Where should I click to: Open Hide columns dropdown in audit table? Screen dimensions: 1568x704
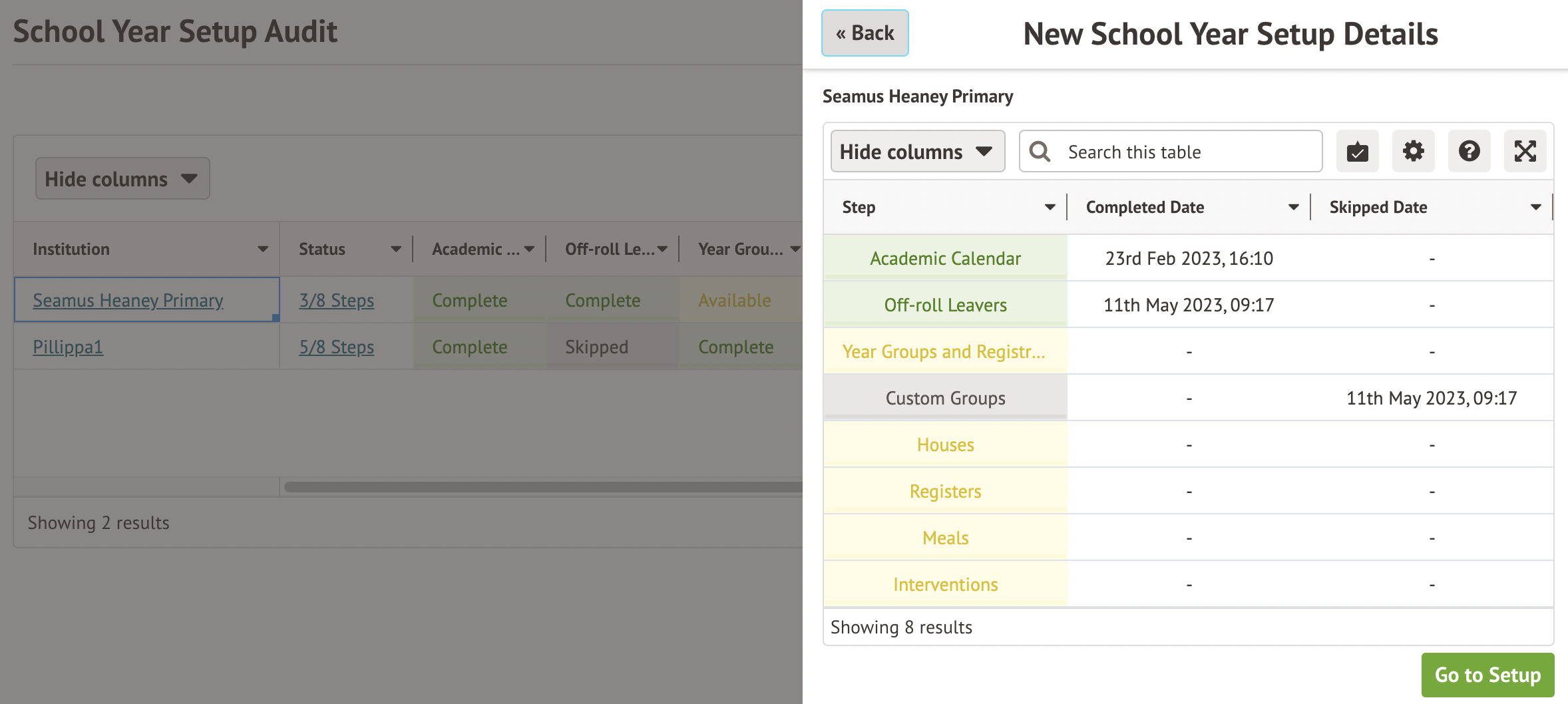point(122,179)
